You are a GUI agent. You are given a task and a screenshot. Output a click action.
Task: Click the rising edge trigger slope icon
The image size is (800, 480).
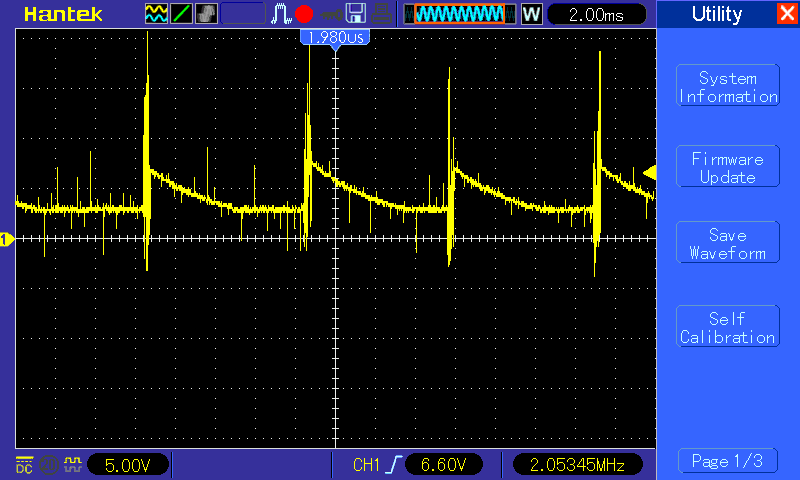394,465
